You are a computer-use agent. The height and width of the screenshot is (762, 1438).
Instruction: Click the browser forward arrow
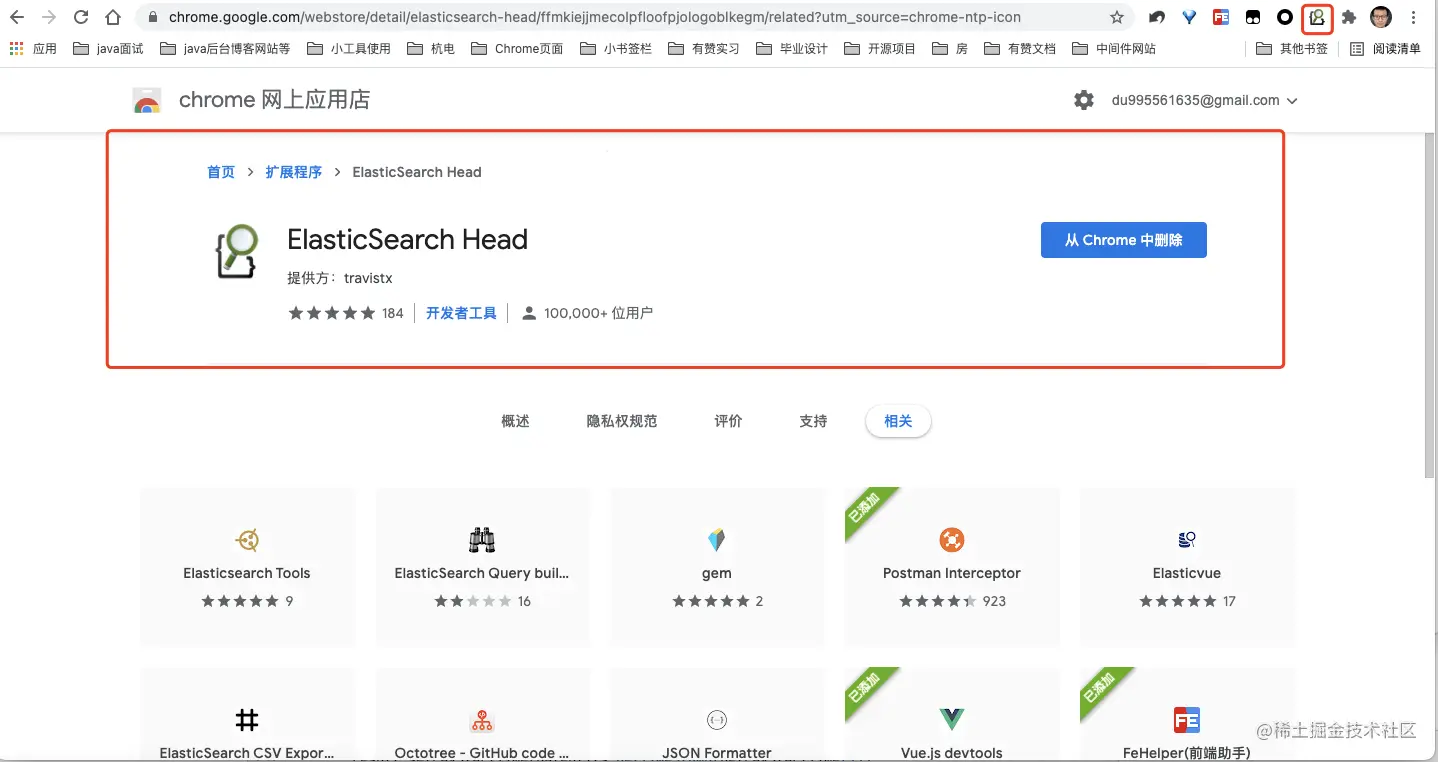pos(49,17)
